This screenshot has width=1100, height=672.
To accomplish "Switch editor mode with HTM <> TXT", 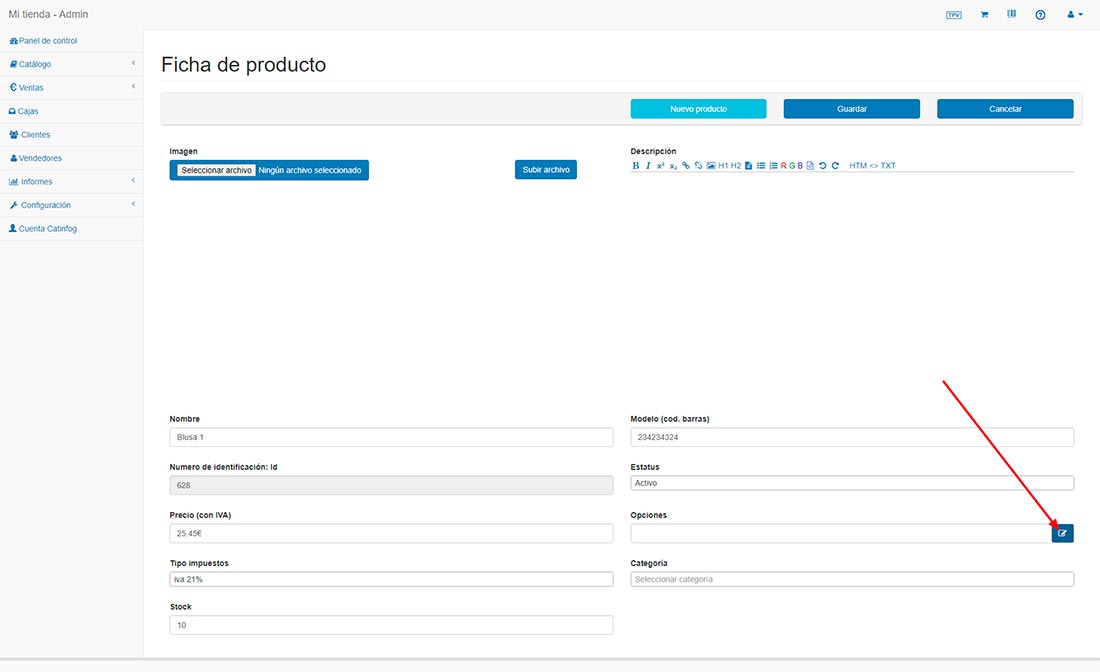I will tap(872, 166).
